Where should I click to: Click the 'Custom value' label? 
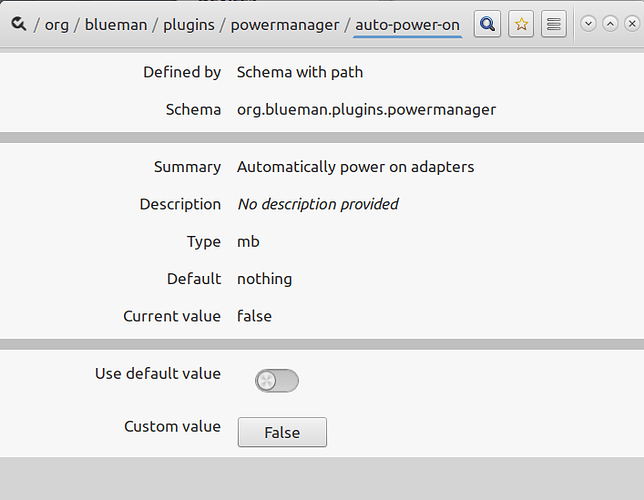[172, 426]
